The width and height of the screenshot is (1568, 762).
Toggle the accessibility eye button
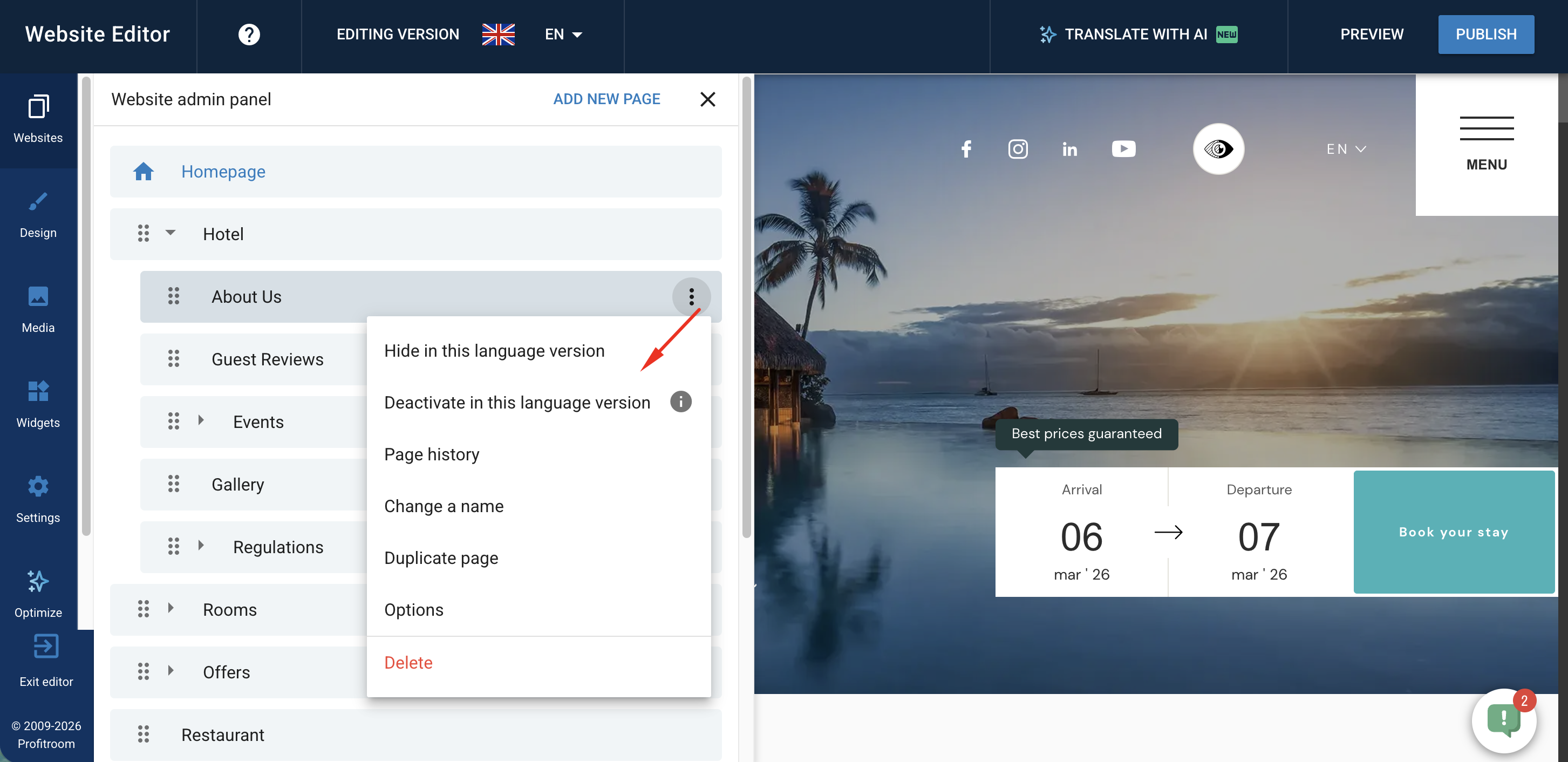tap(1218, 149)
